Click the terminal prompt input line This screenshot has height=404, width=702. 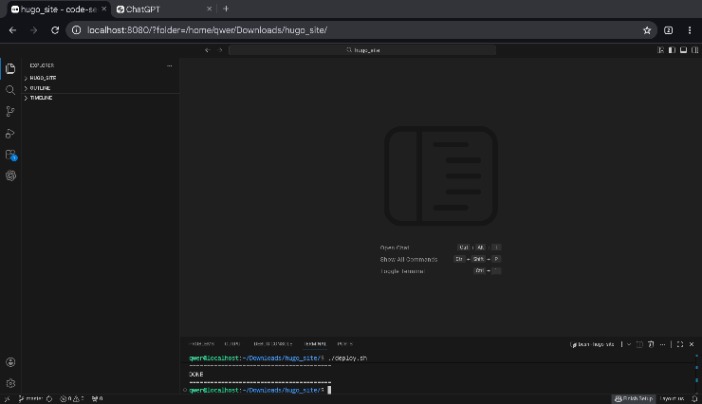[x=260, y=390]
